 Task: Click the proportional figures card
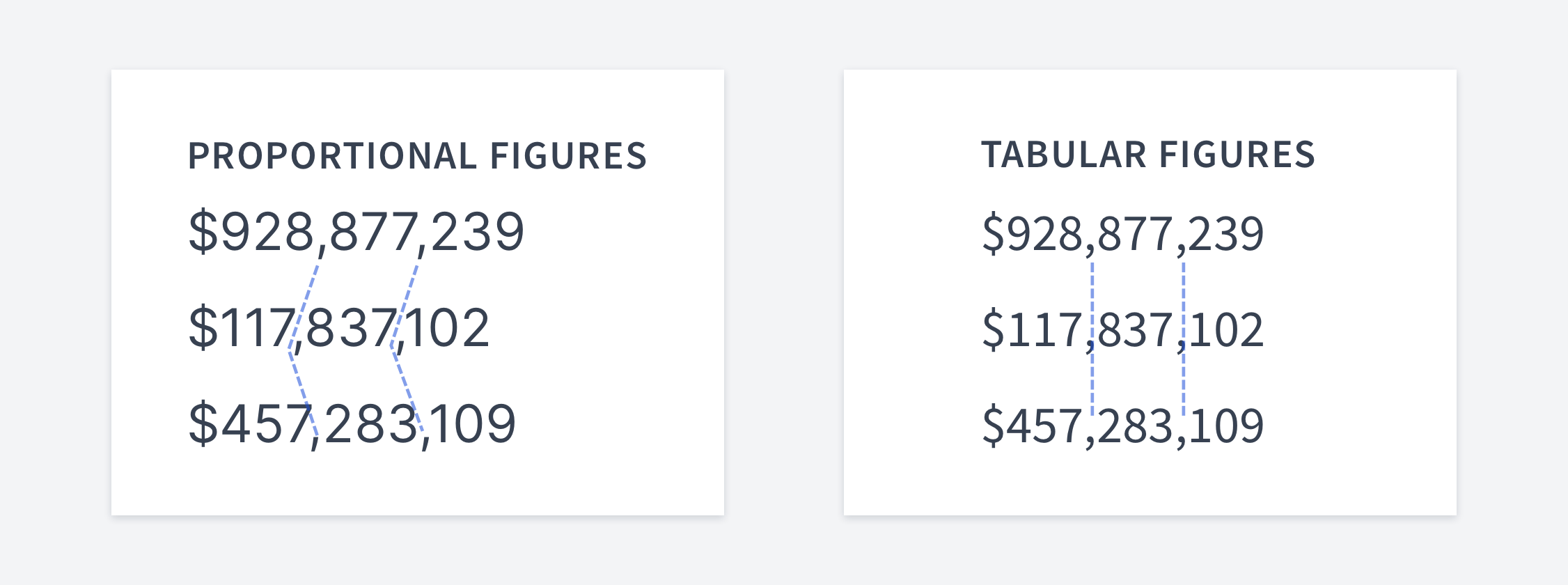418,292
